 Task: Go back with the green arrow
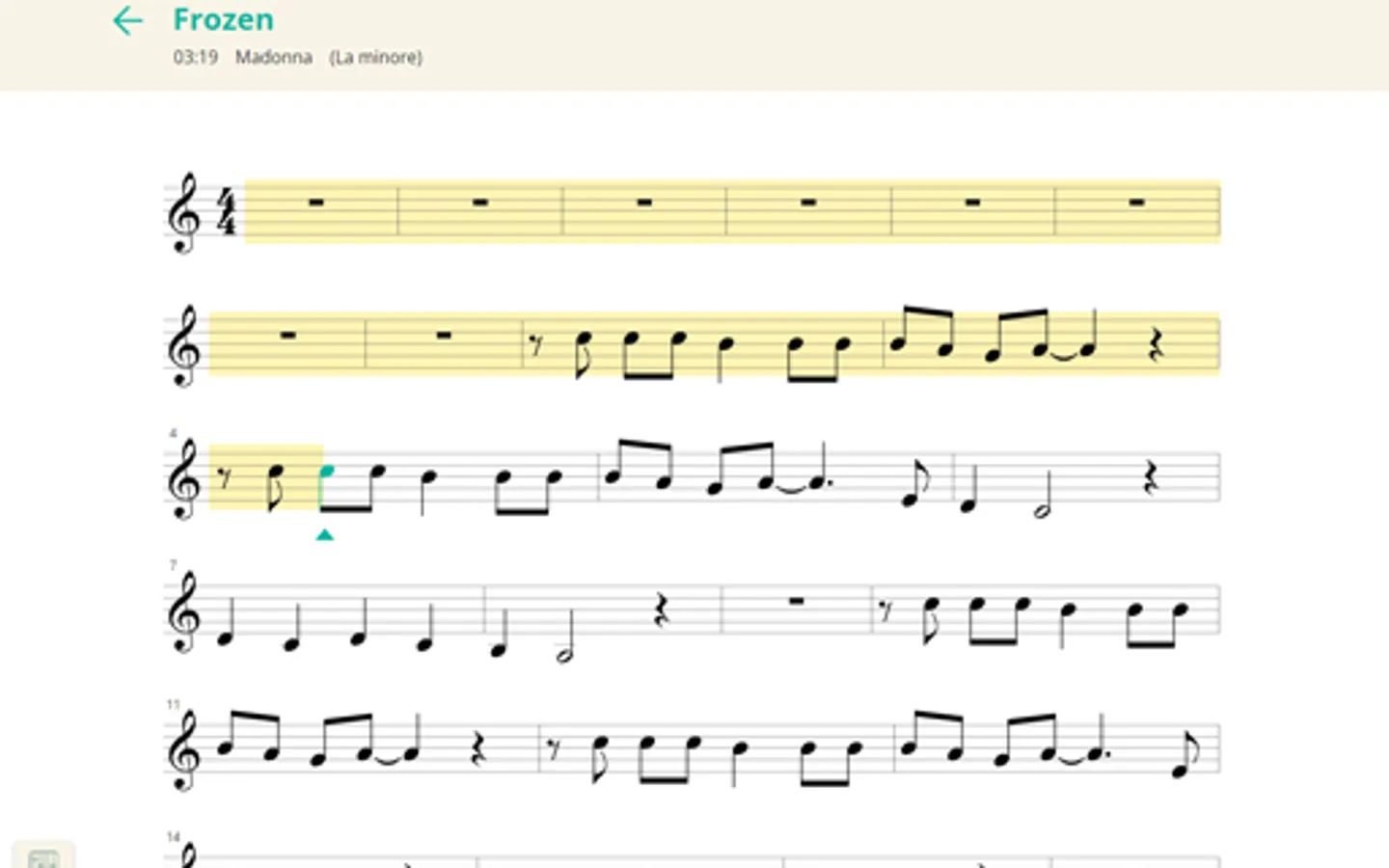(x=127, y=20)
